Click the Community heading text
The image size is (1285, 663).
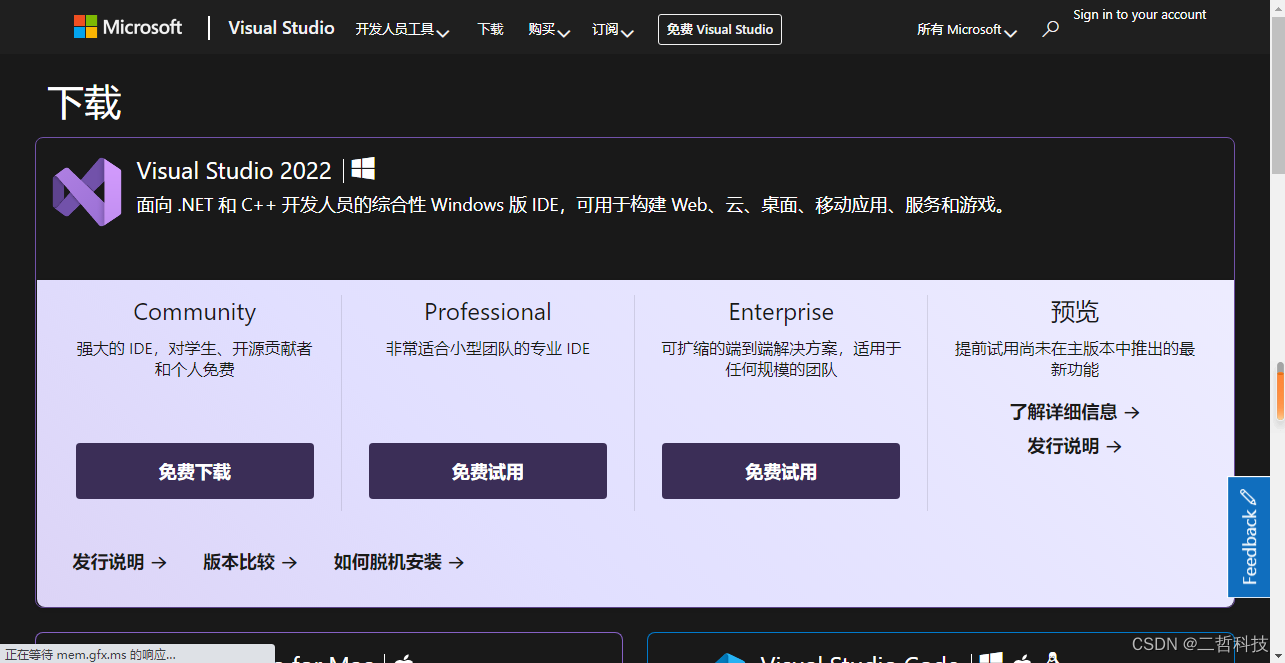195,312
